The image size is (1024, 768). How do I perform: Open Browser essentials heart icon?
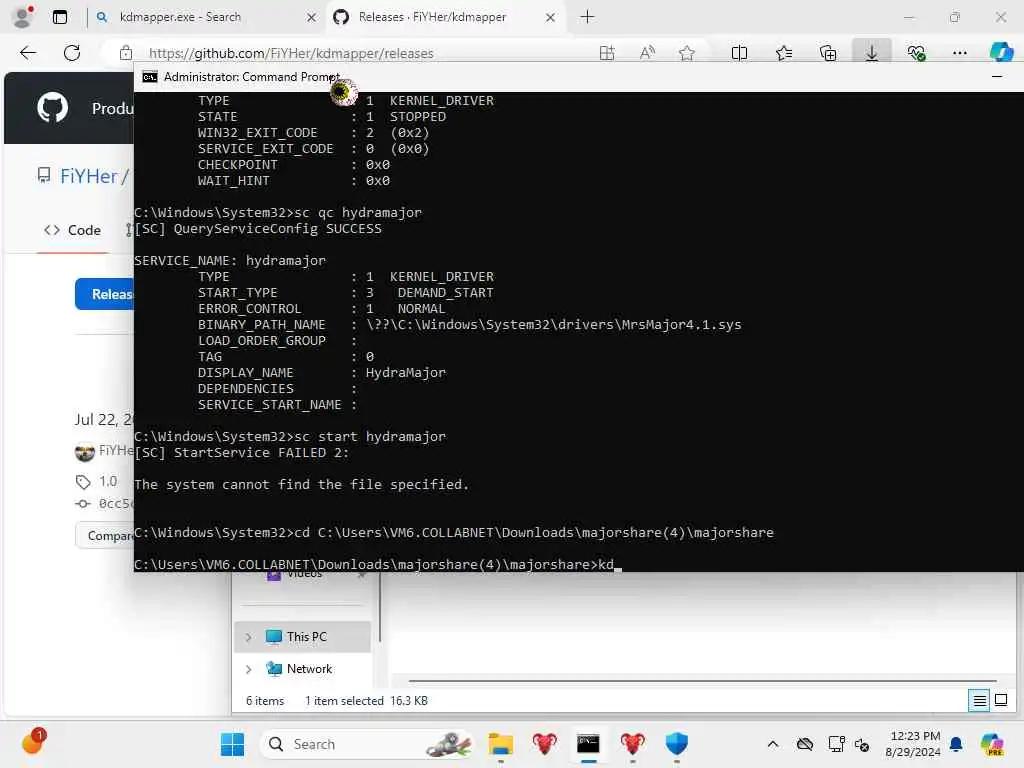click(916, 53)
